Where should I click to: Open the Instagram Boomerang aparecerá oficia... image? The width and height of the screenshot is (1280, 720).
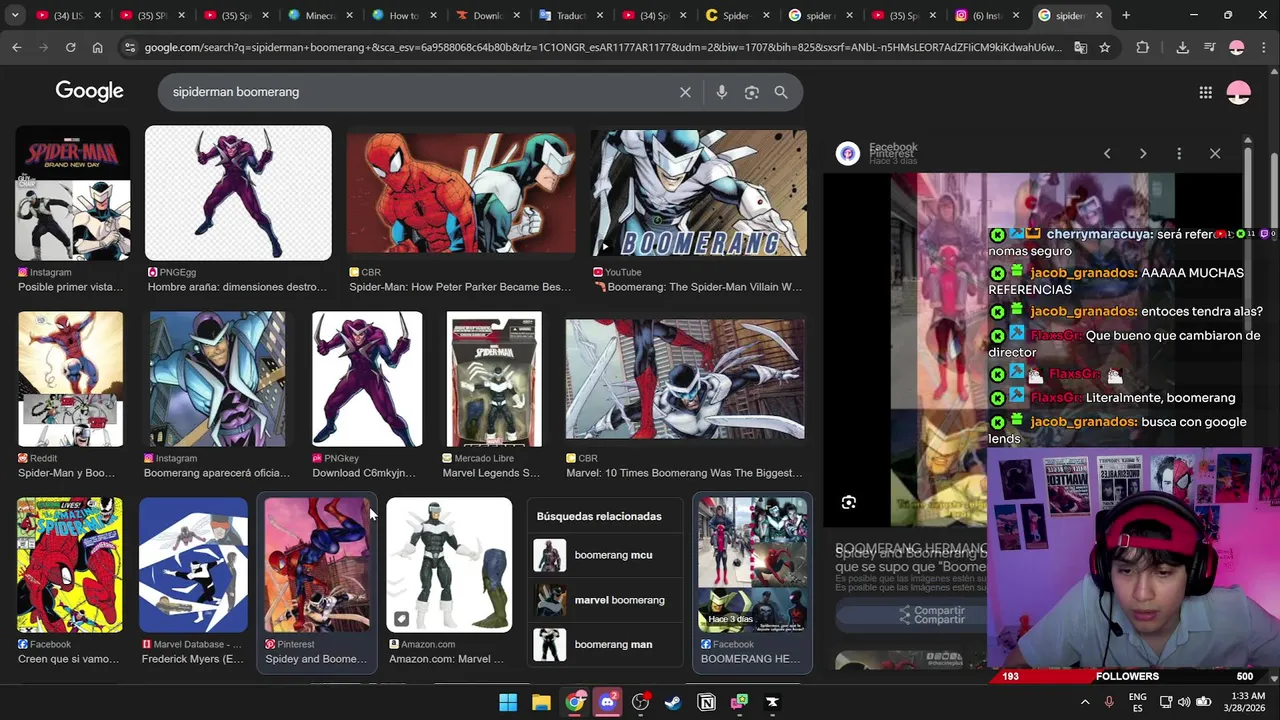coord(217,379)
